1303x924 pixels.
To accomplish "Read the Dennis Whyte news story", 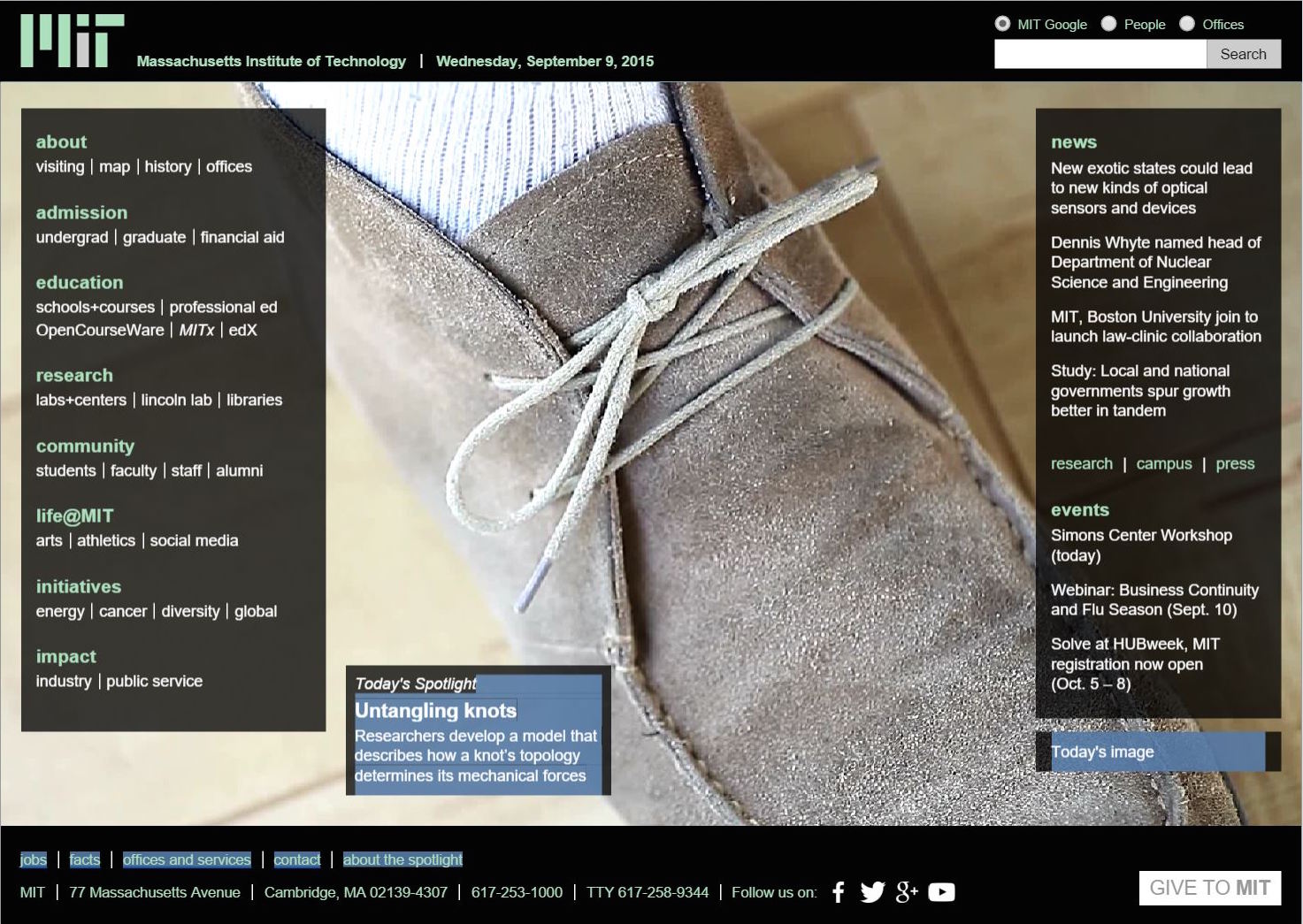I will click(x=1155, y=262).
